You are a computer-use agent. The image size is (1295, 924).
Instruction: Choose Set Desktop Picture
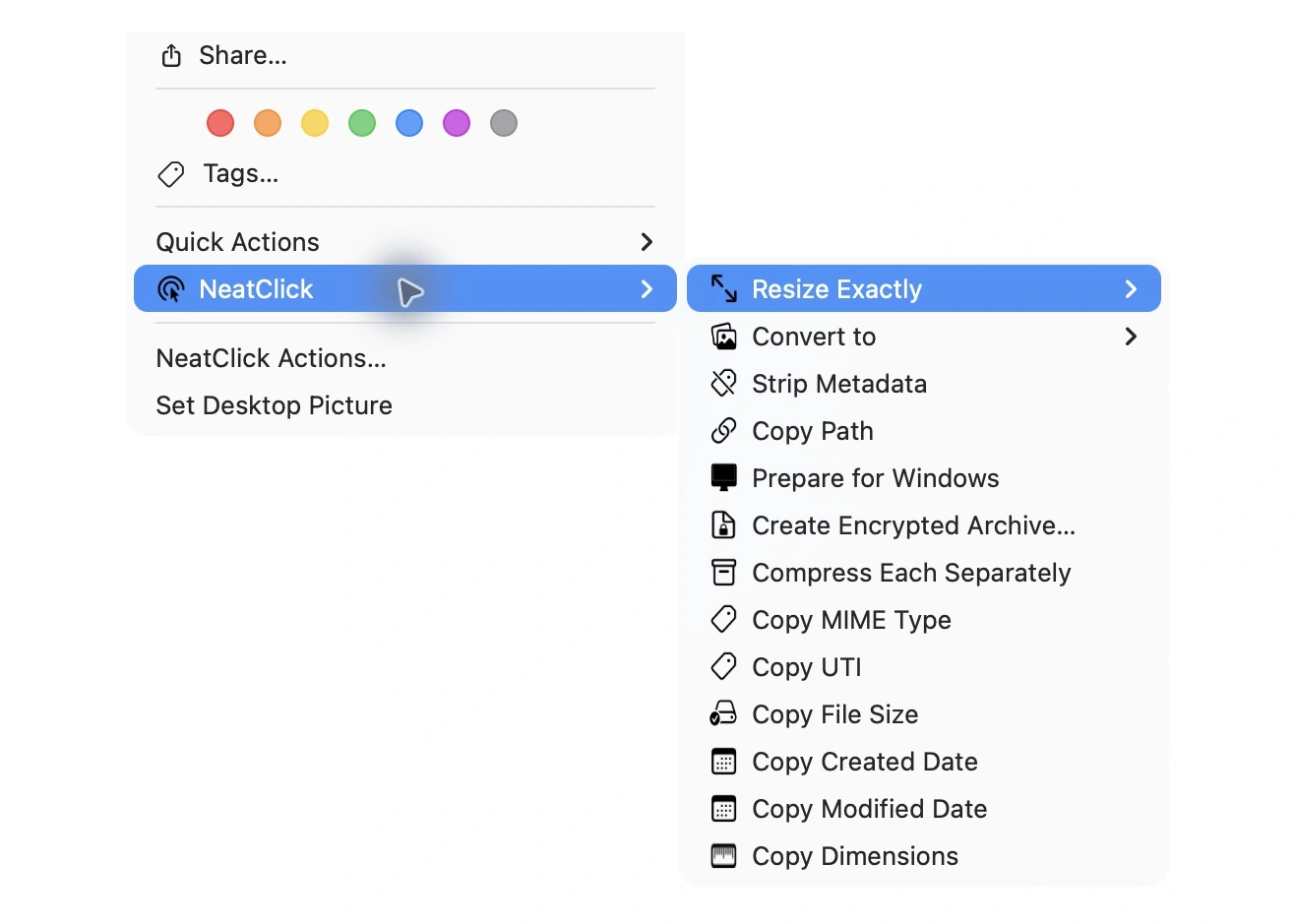pyautogui.click(x=274, y=405)
